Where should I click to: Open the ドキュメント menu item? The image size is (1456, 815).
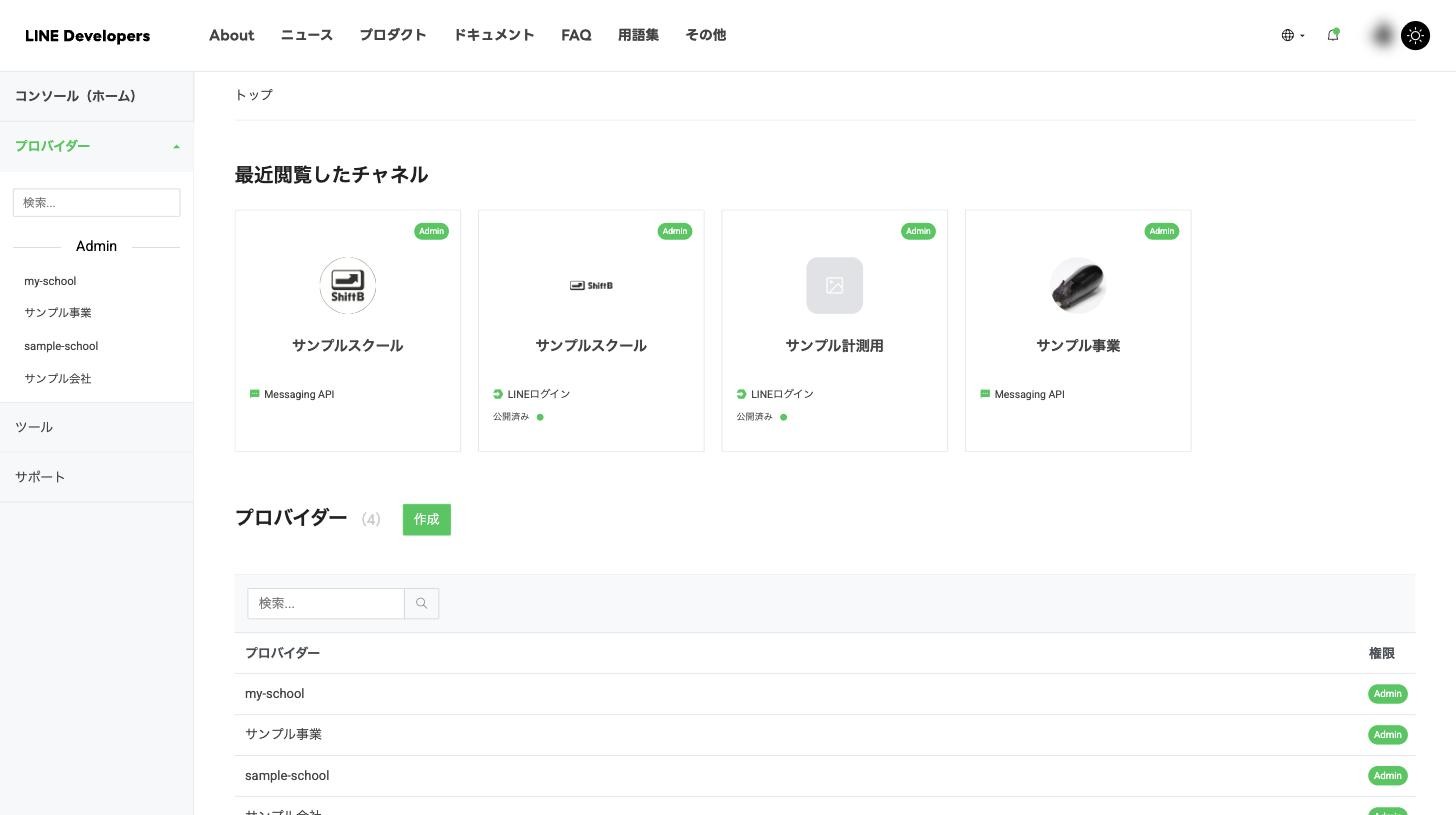coord(494,35)
